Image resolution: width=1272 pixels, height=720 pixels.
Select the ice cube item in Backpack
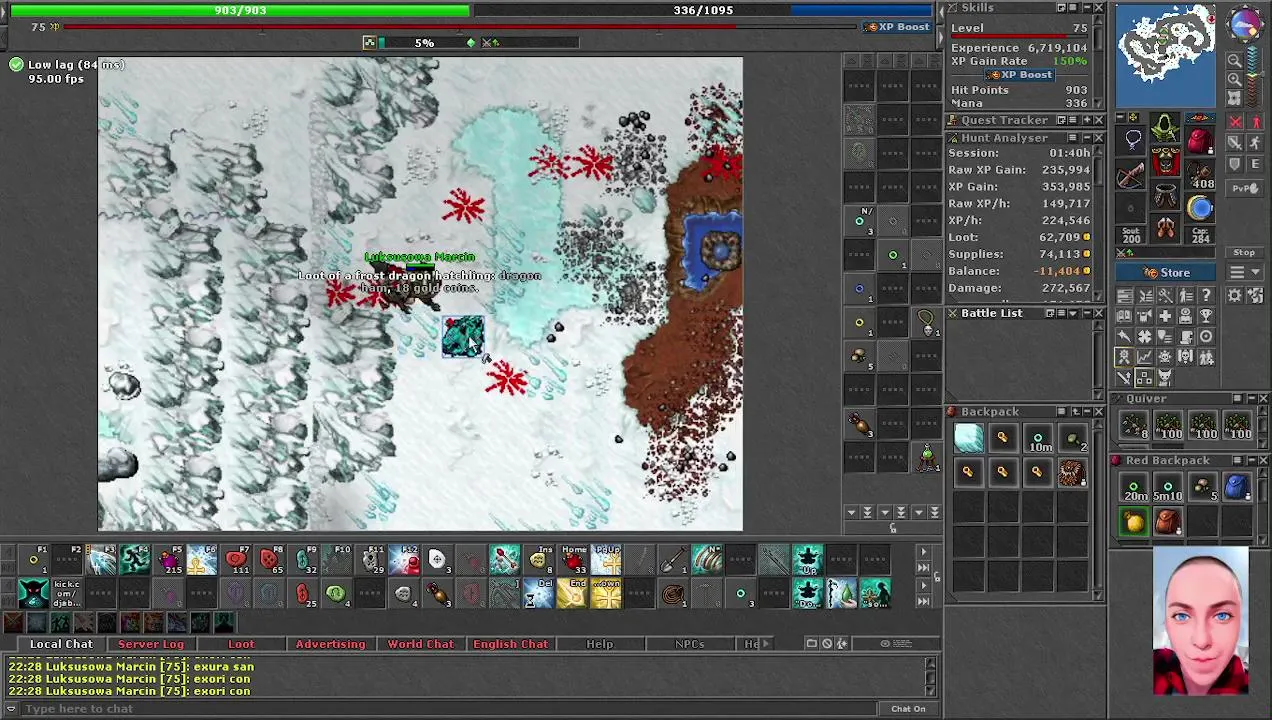pos(968,438)
